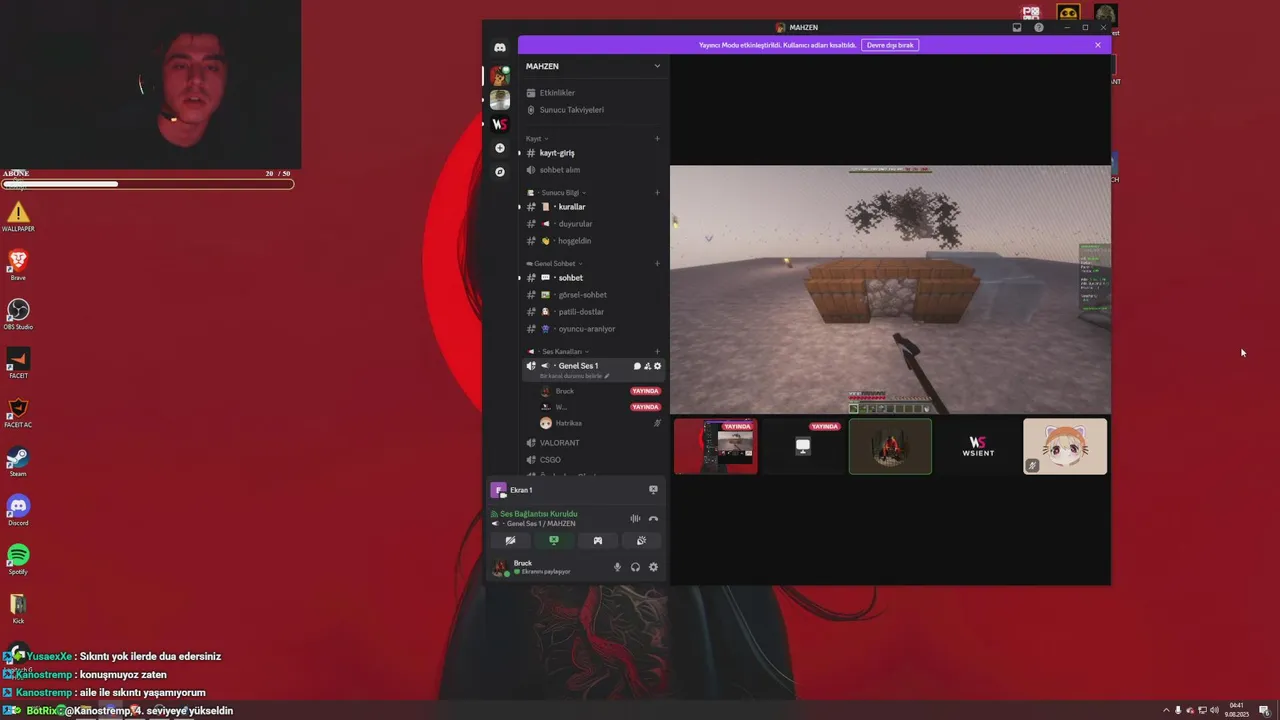Click the main Minecraft stream view

[x=890, y=289]
